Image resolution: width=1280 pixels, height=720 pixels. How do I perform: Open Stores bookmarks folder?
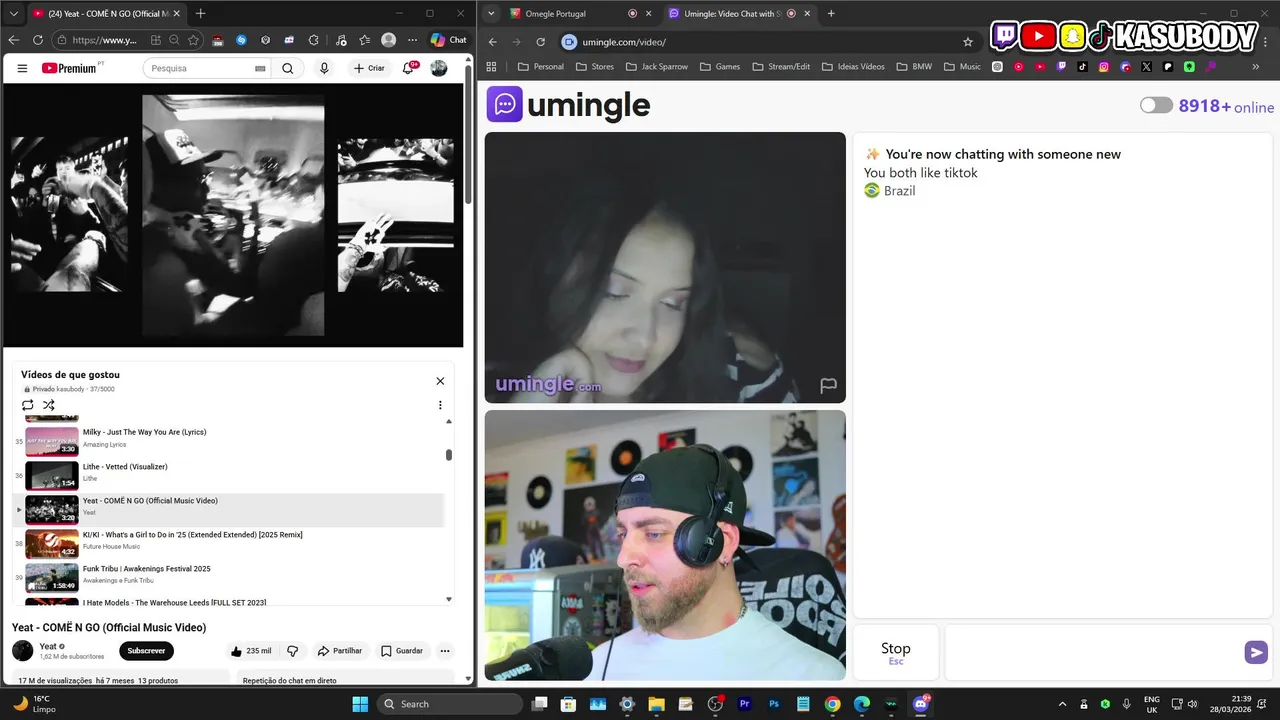click(x=595, y=67)
